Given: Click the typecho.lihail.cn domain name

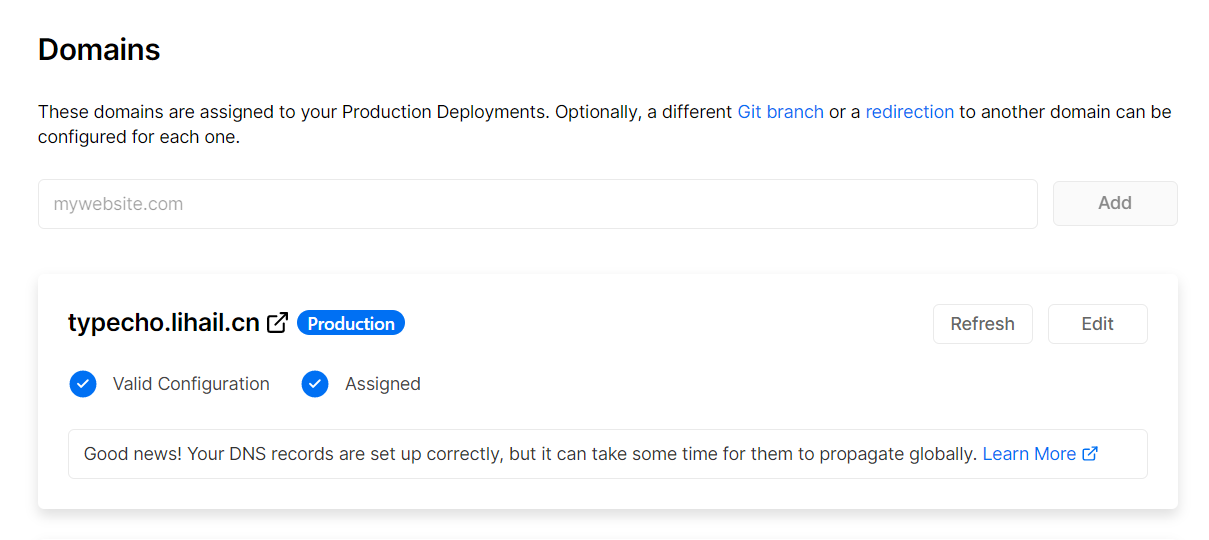Looking at the screenshot, I should click(164, 323).
